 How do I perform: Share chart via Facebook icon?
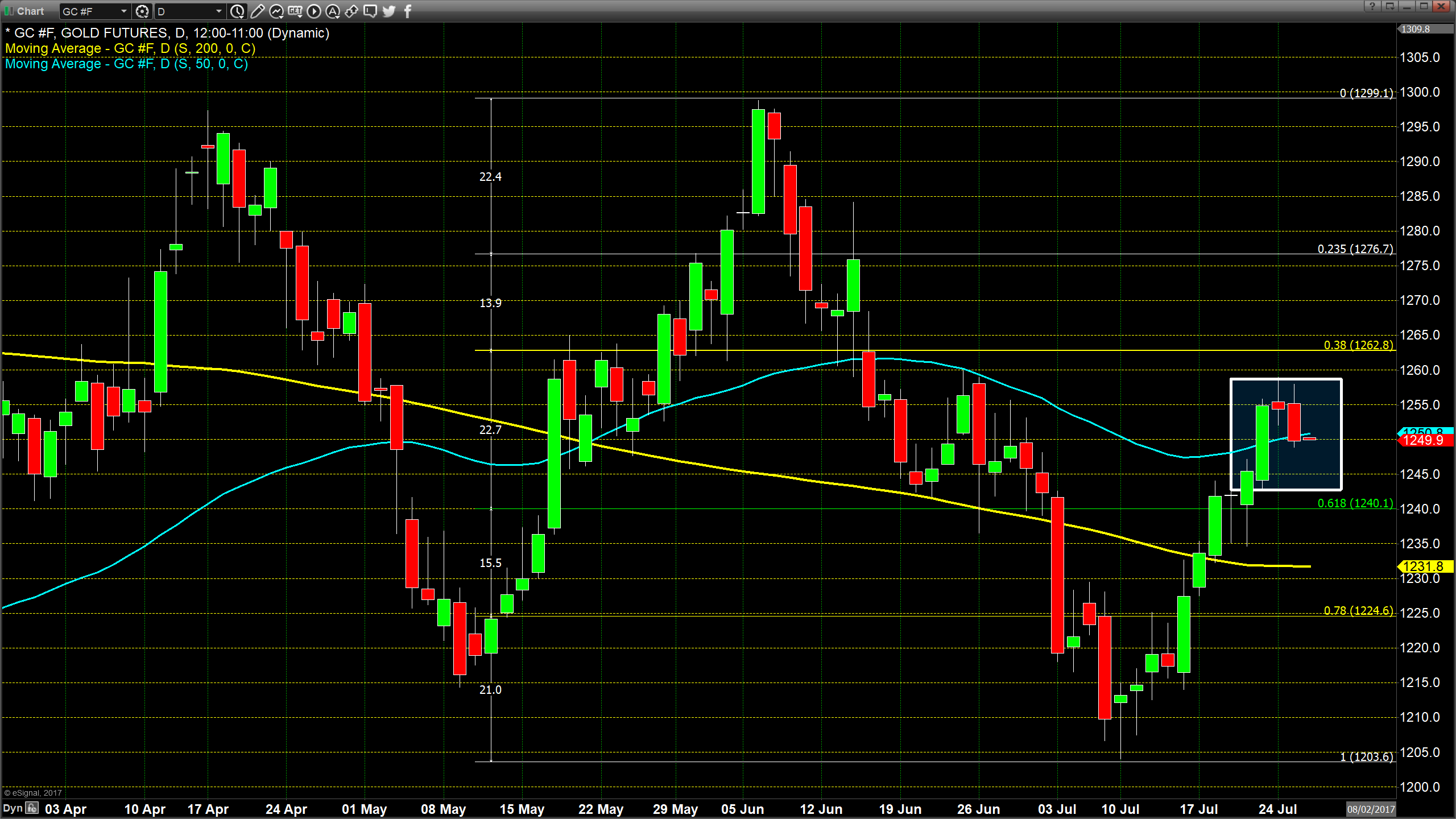click(x=407, y=11)
